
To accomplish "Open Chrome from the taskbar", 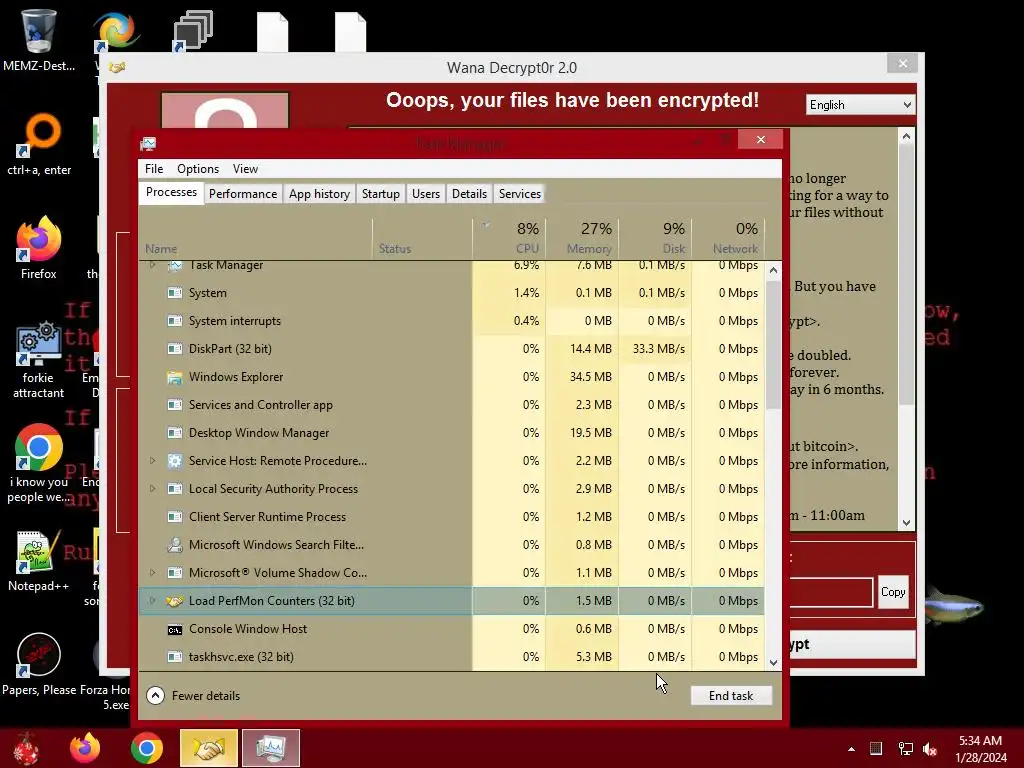I will [146, 748].
